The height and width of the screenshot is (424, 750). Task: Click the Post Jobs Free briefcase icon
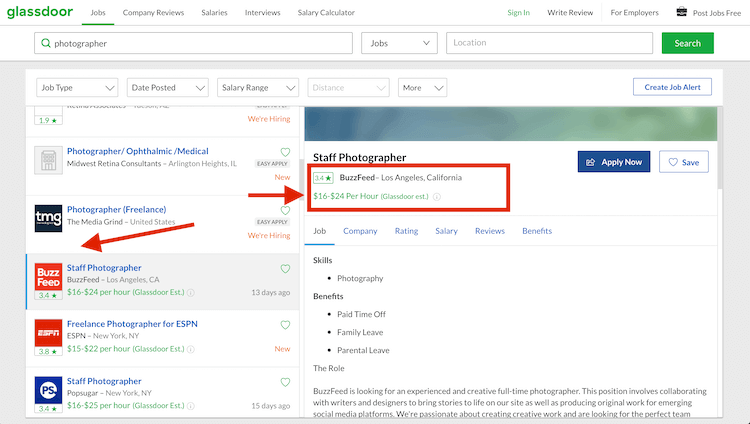[682, 13]
